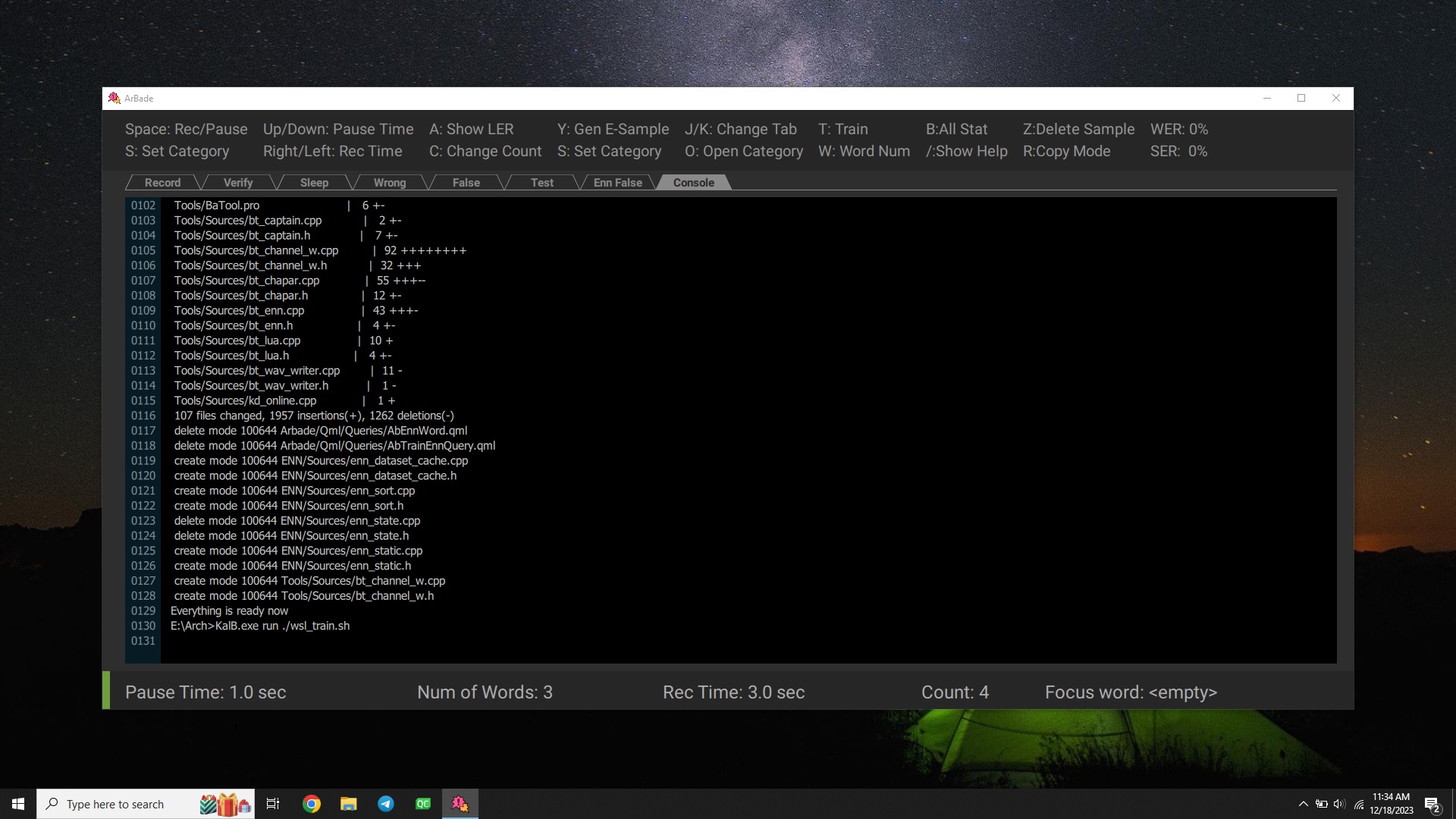Expand the hidden system tray icons

click(x=1303, y=804)
